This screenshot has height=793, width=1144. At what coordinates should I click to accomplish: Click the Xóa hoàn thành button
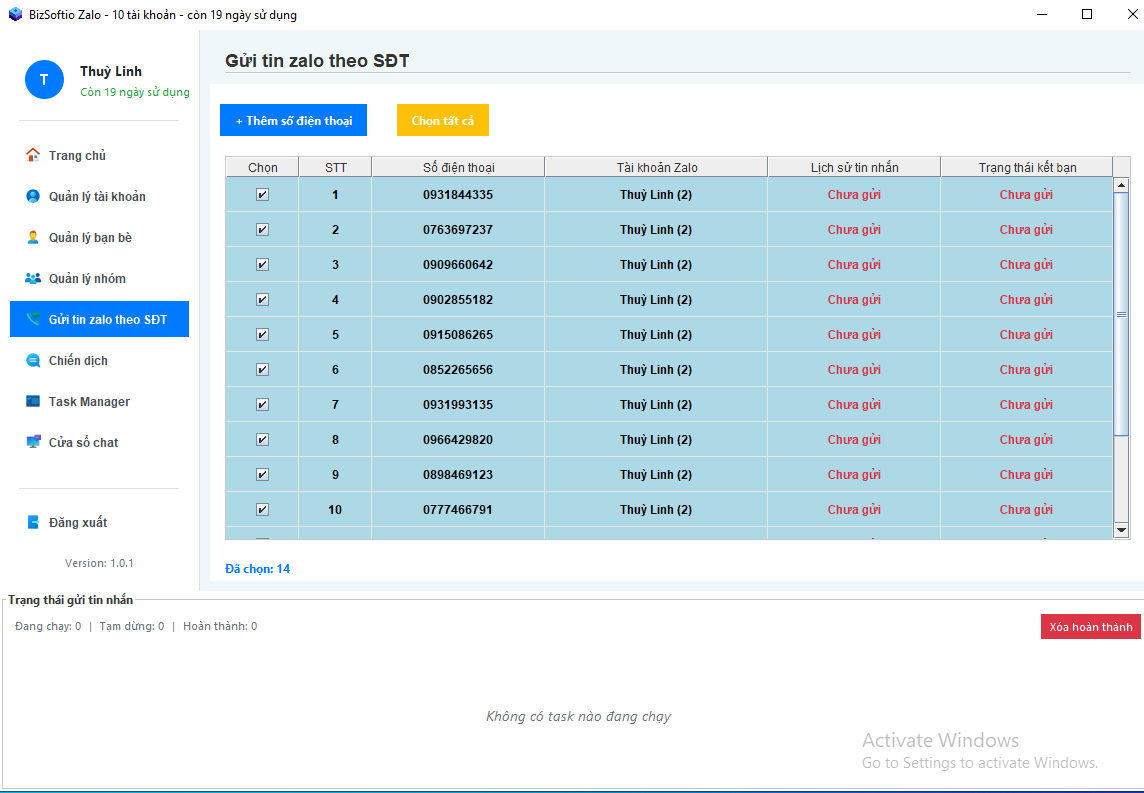click(x=1090, y=627)
